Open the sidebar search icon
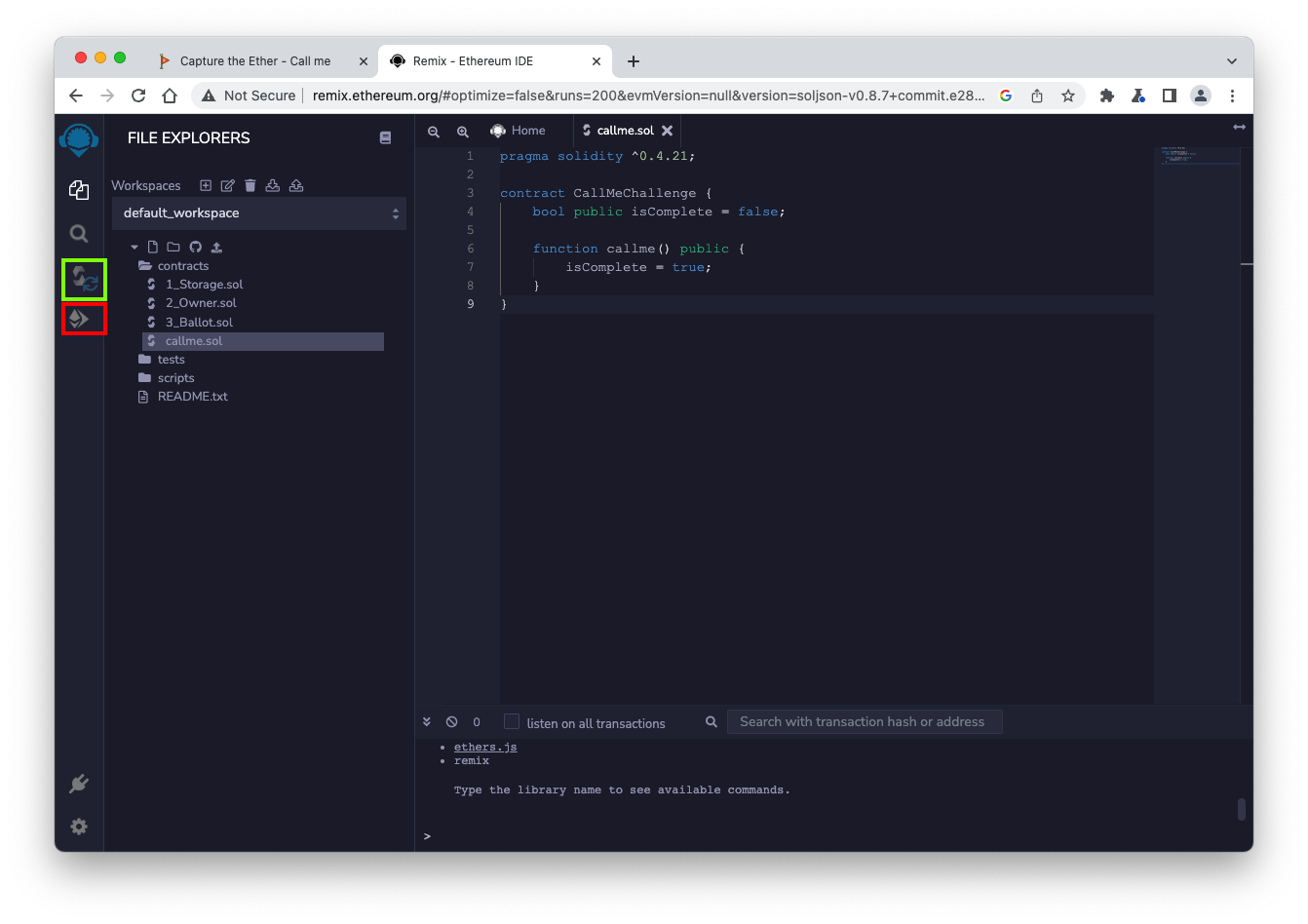 (79, 234)
